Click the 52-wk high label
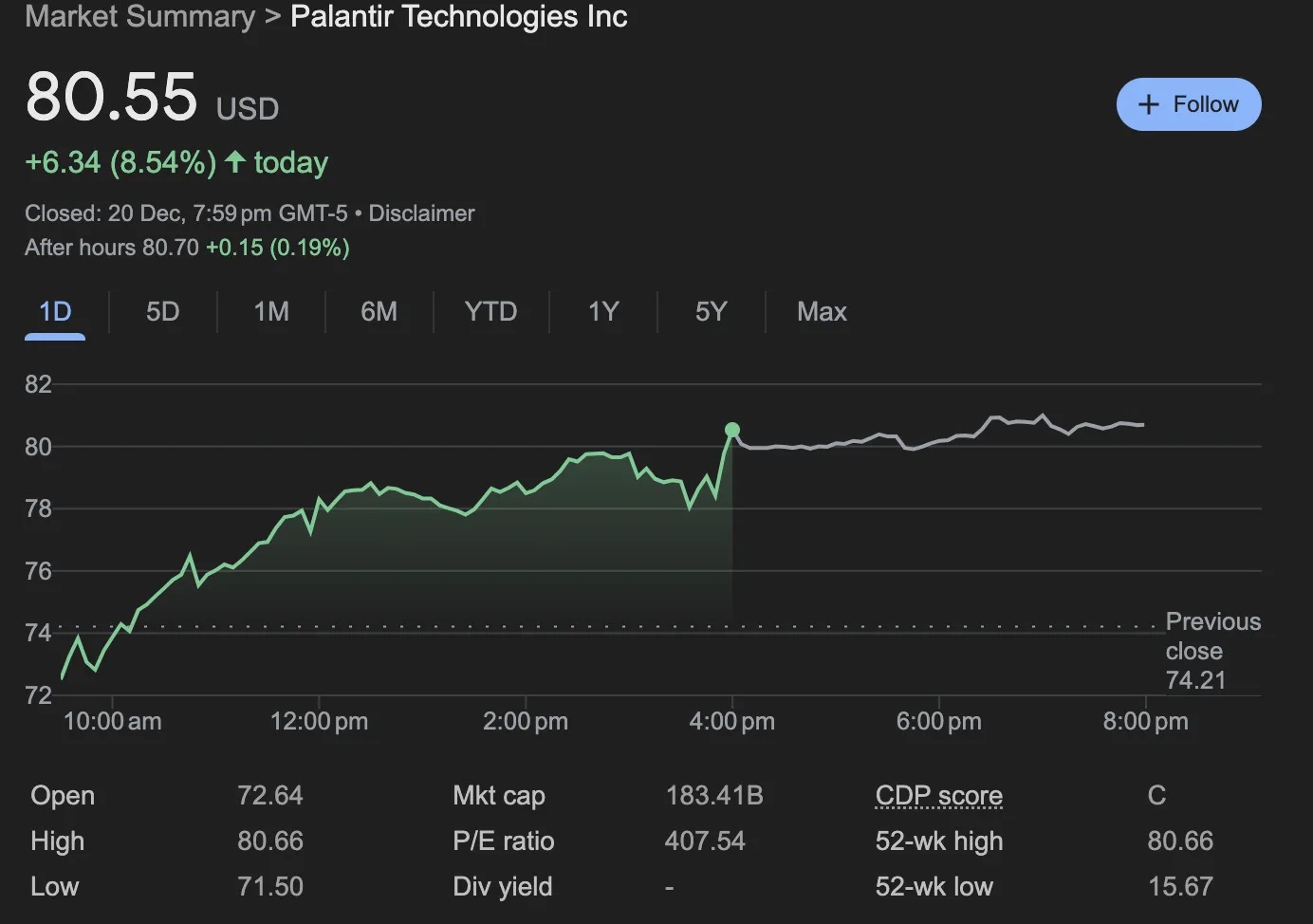 939,841
